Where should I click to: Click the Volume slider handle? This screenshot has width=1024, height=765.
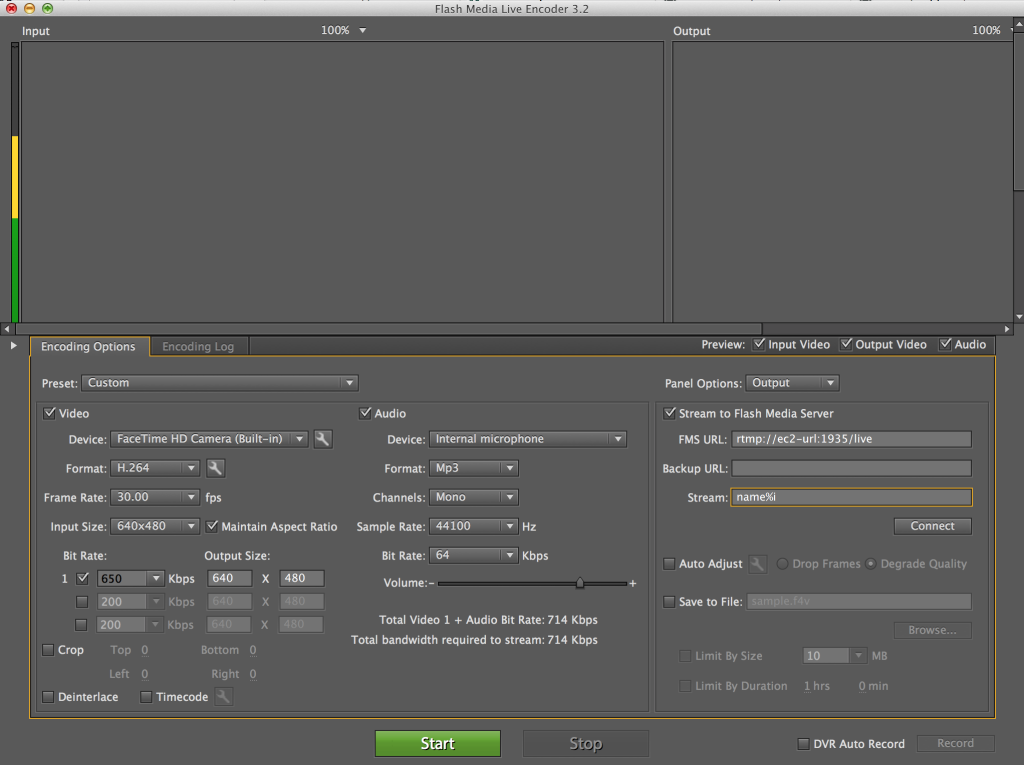(x=580, y=583)
